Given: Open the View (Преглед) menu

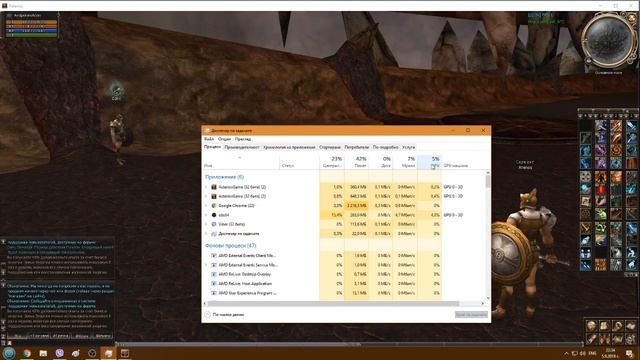Looking at the screenshot, I should coord(243,139).
